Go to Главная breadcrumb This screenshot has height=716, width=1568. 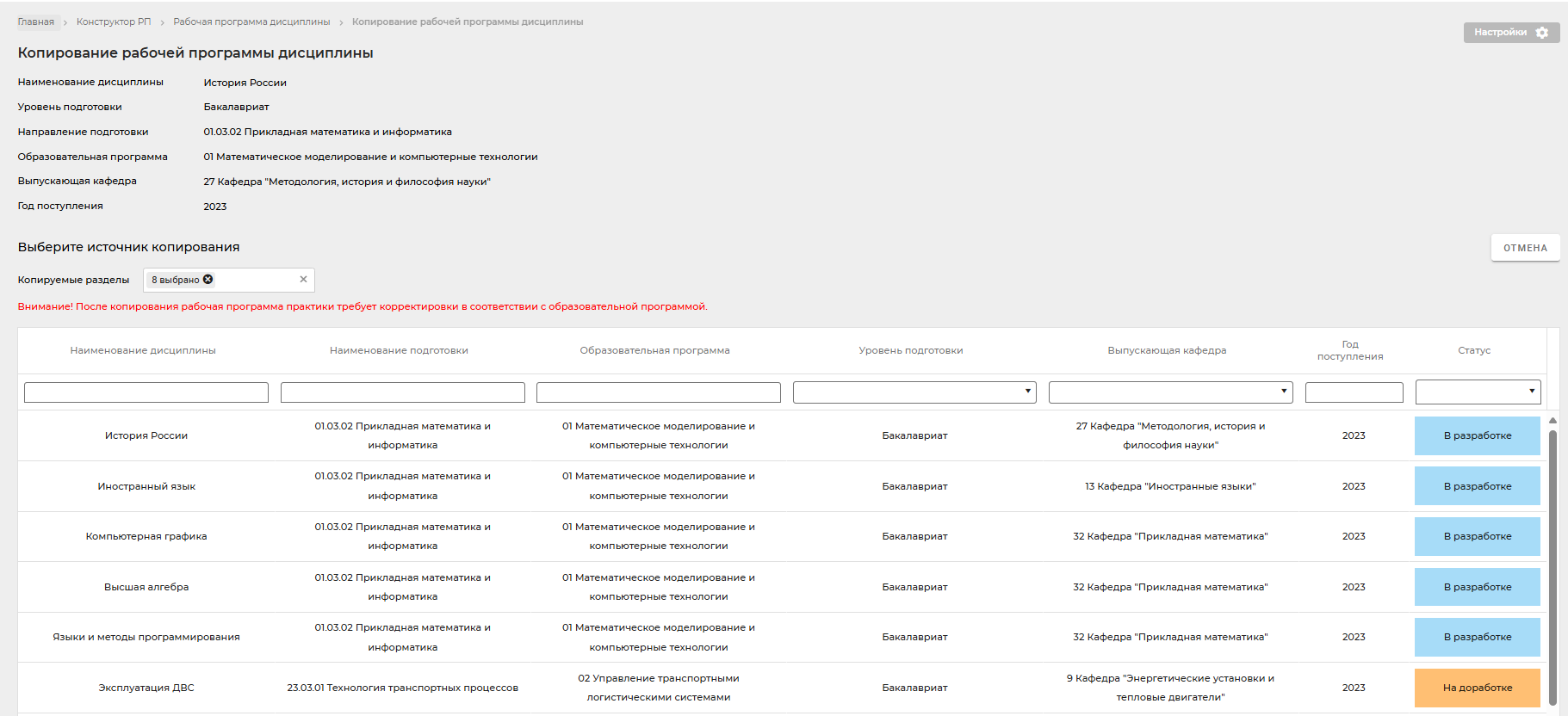35,22
